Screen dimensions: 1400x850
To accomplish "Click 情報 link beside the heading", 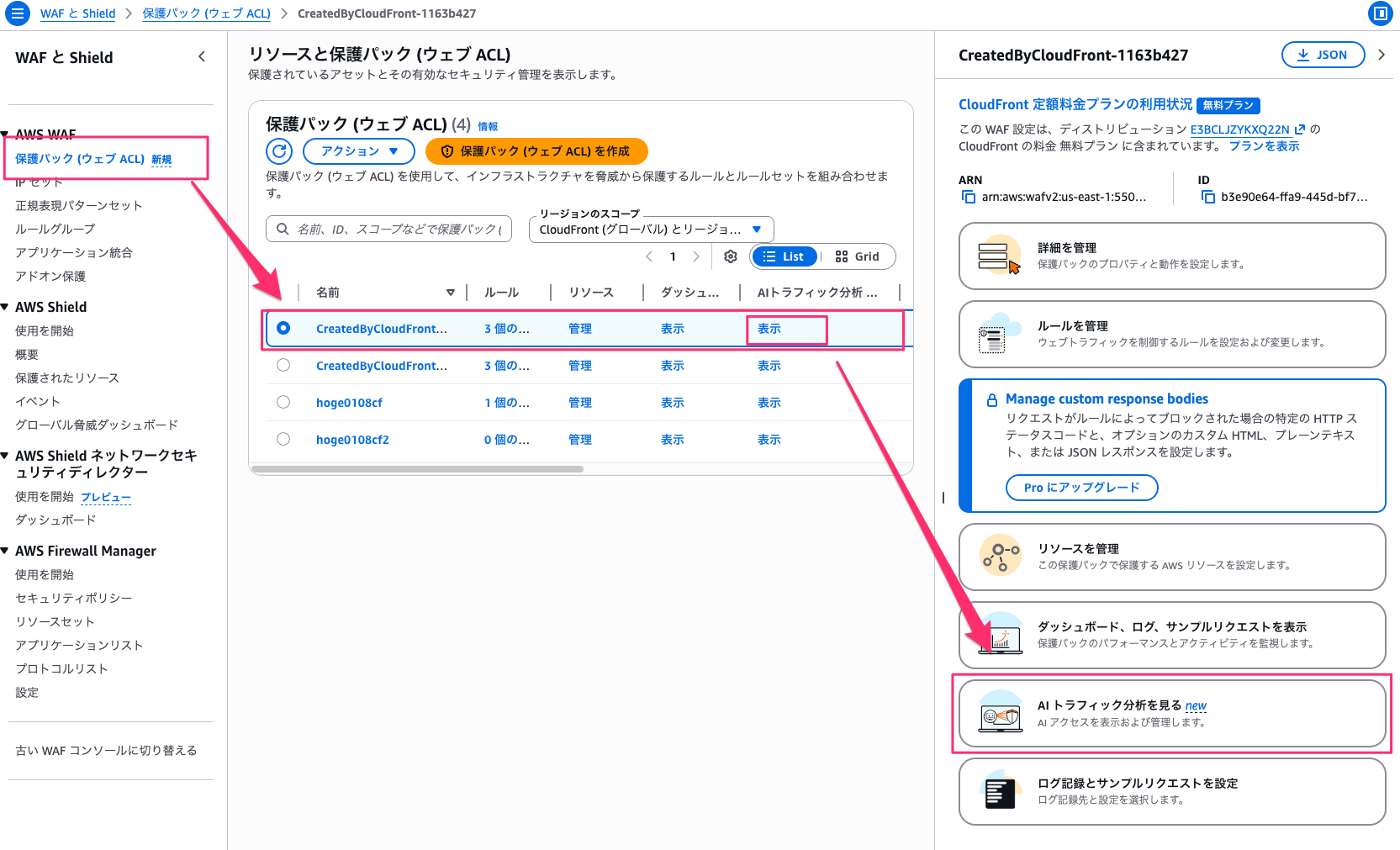I will click(x=488, y=126).
